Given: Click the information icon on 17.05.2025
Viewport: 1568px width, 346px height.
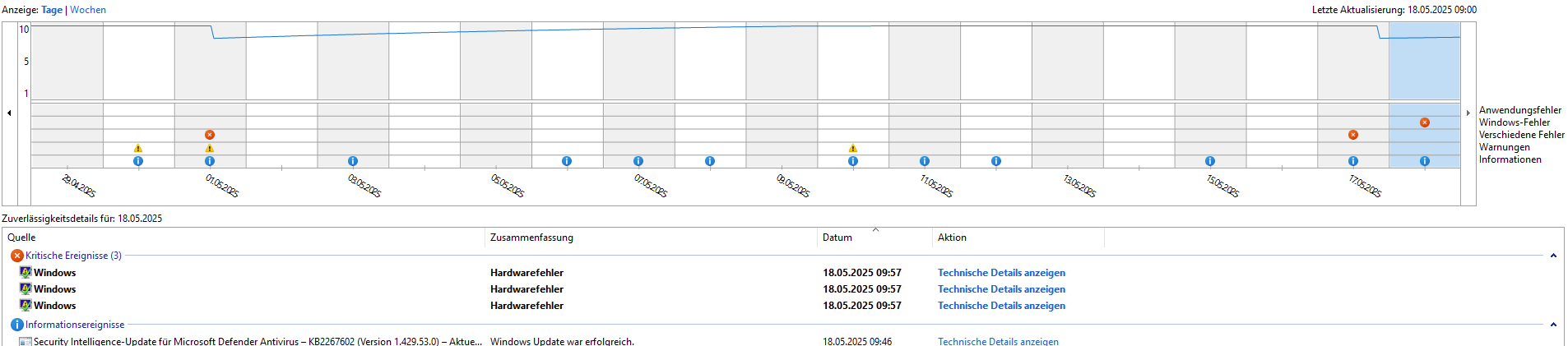Looking at the screenshot, I should coord(1353,161).
